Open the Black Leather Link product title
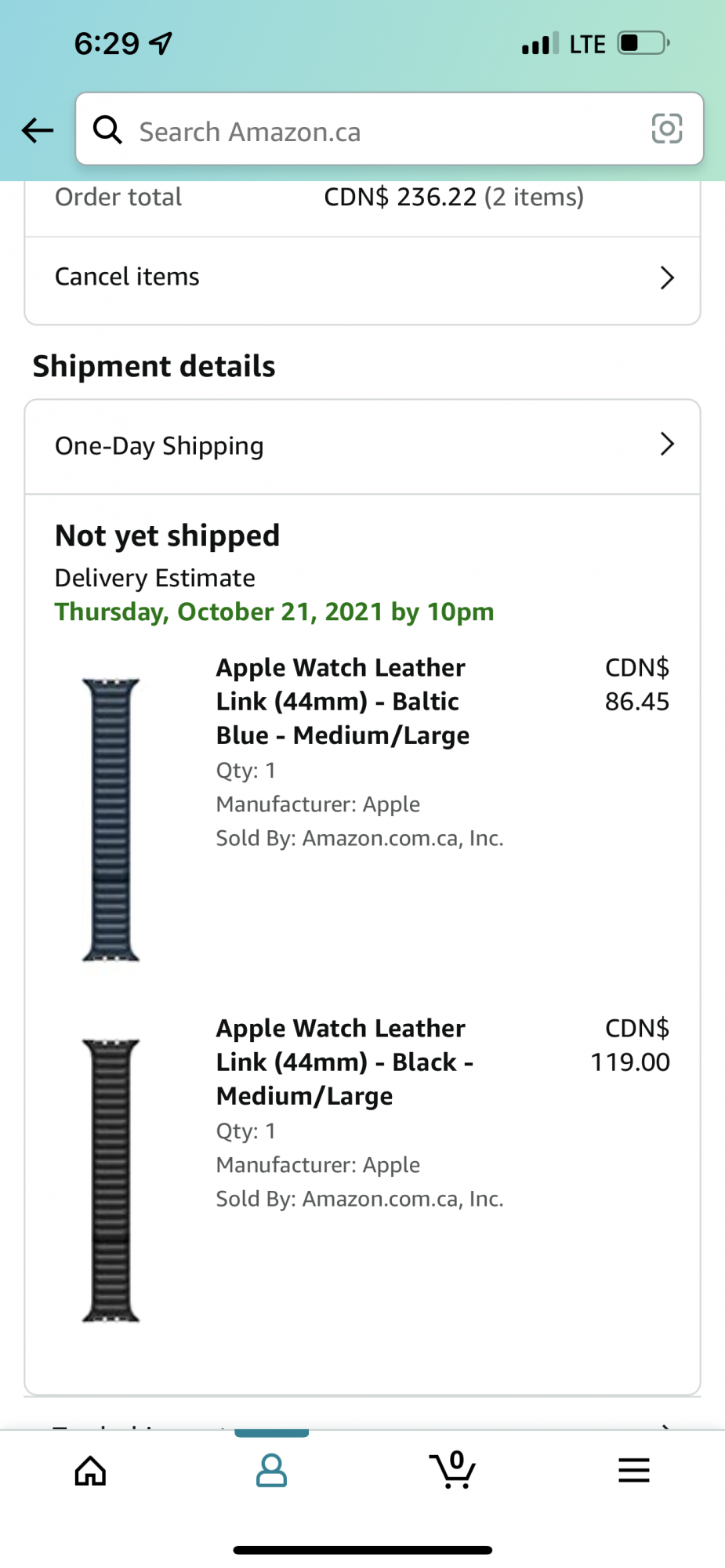The image size is (725, 1568). (x=344, y=1062)
